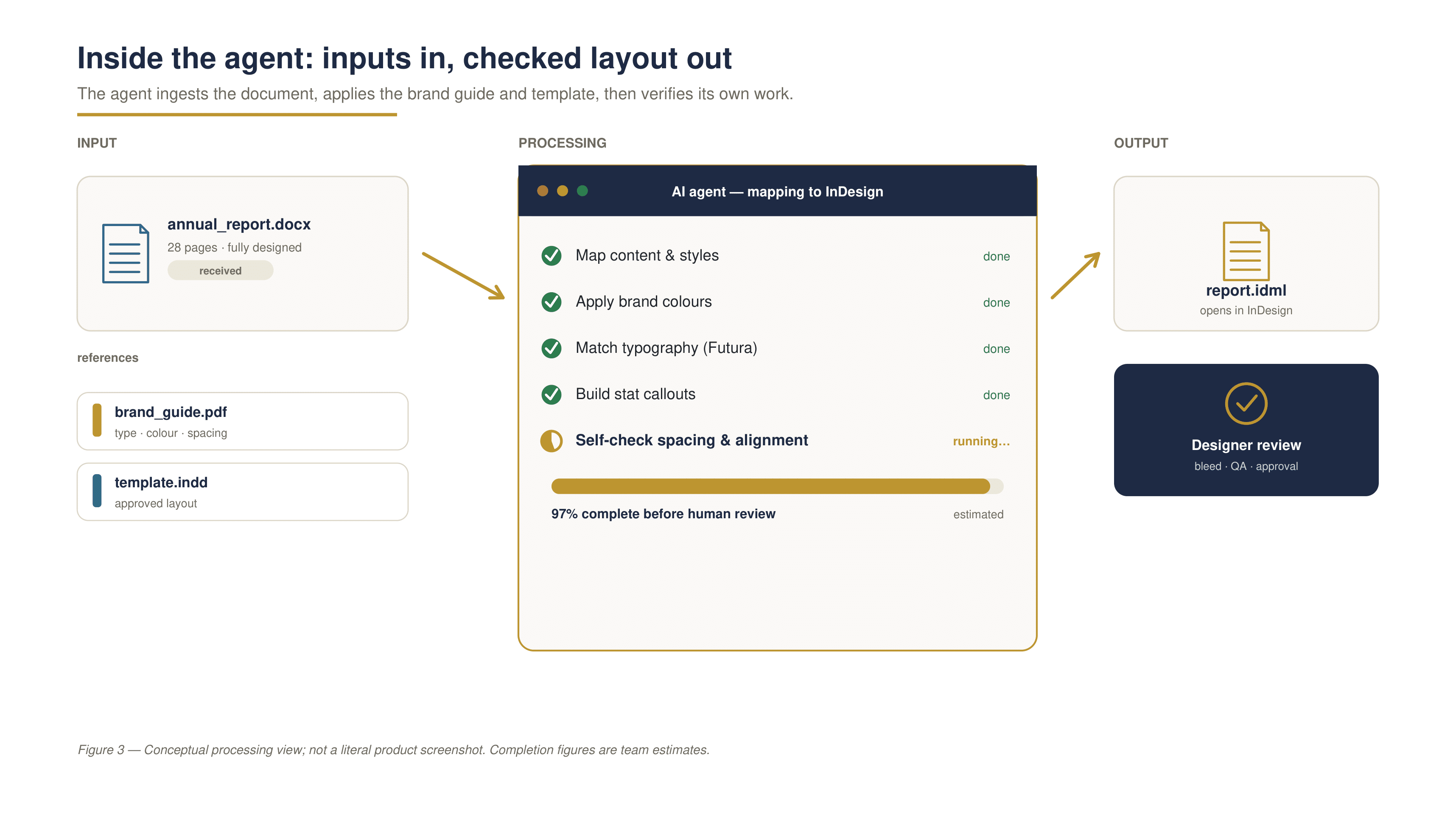1456x816 pixels.
Task: Click the 'Map content & styles' step label
Action: (647, 255)
